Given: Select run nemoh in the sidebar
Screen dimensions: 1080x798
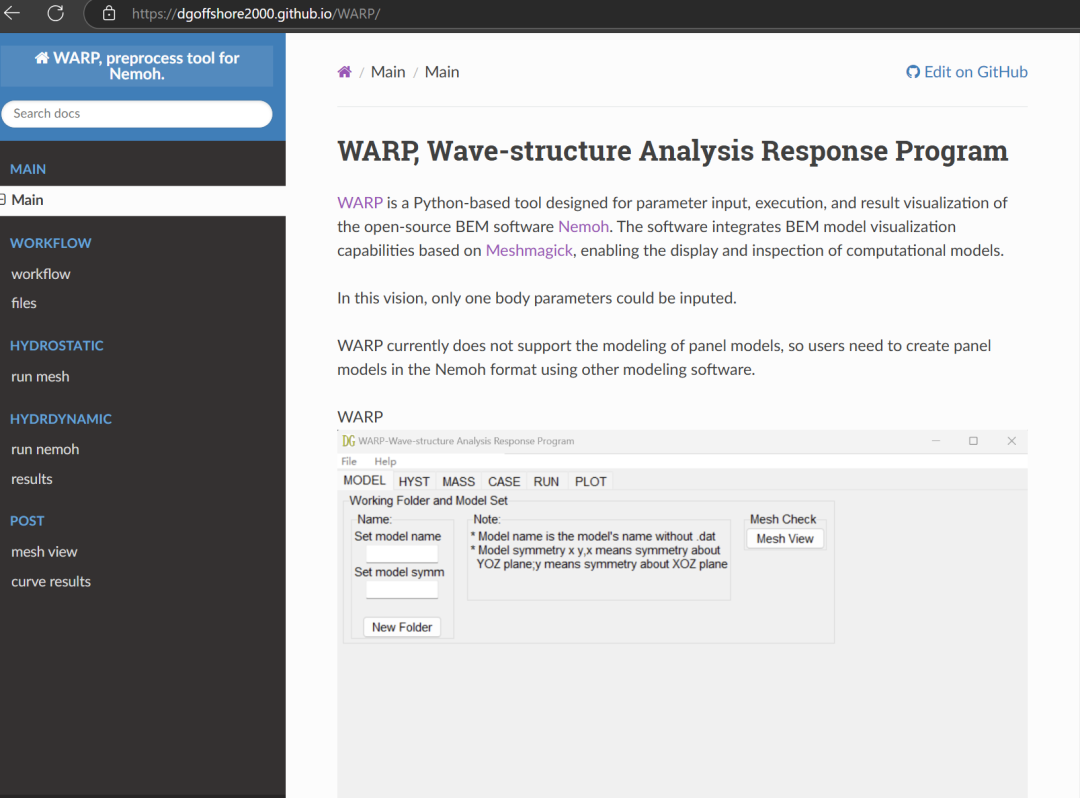Looking at the screenshot, I should (x=45, y=450).
